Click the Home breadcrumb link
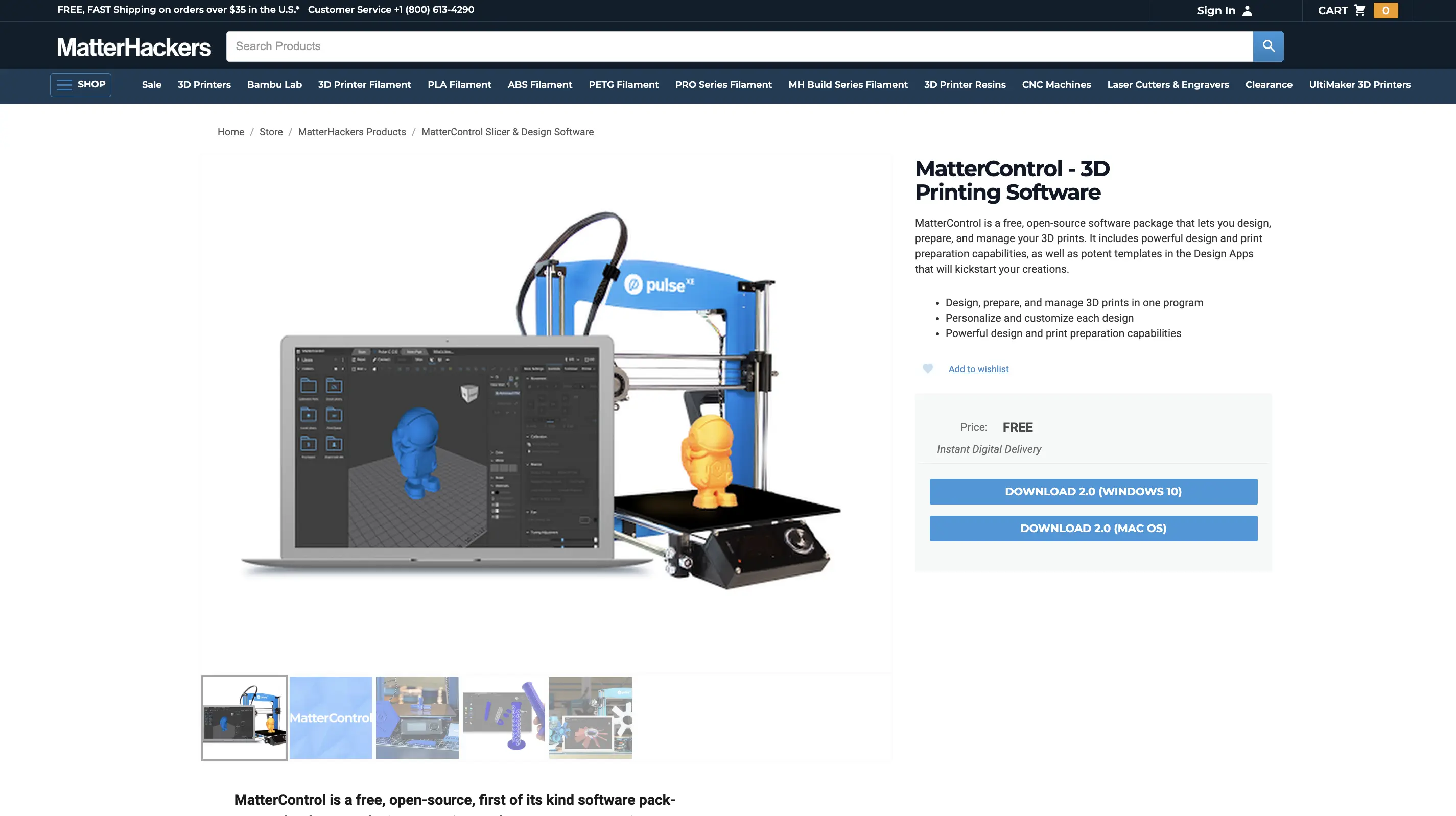Viewport: 1456px width, 816px height. pos(231,131)
